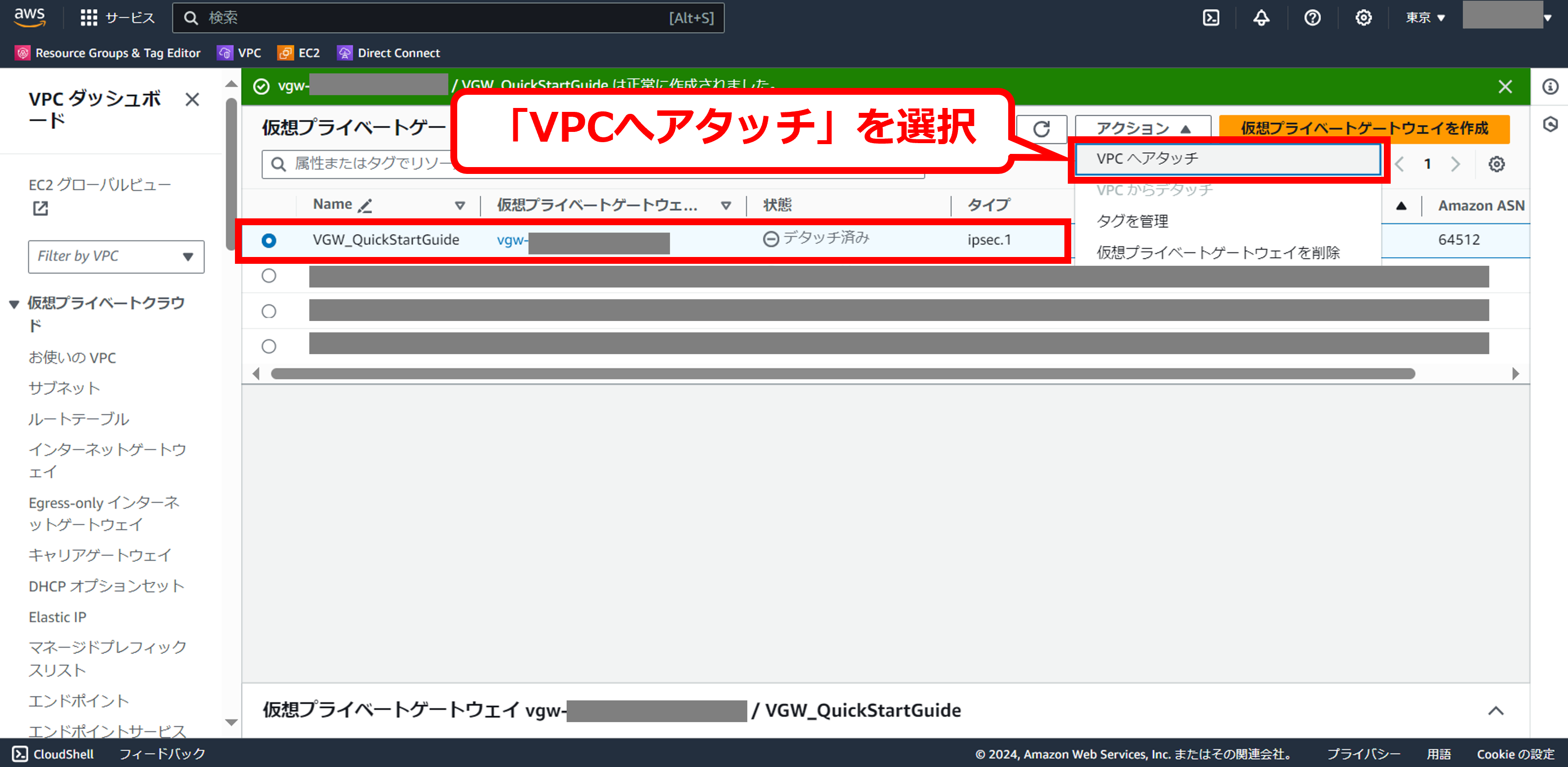Viewport: 1568px width, 767px height.
Task: Click the help question mark icon
Action: point(1313,18)
